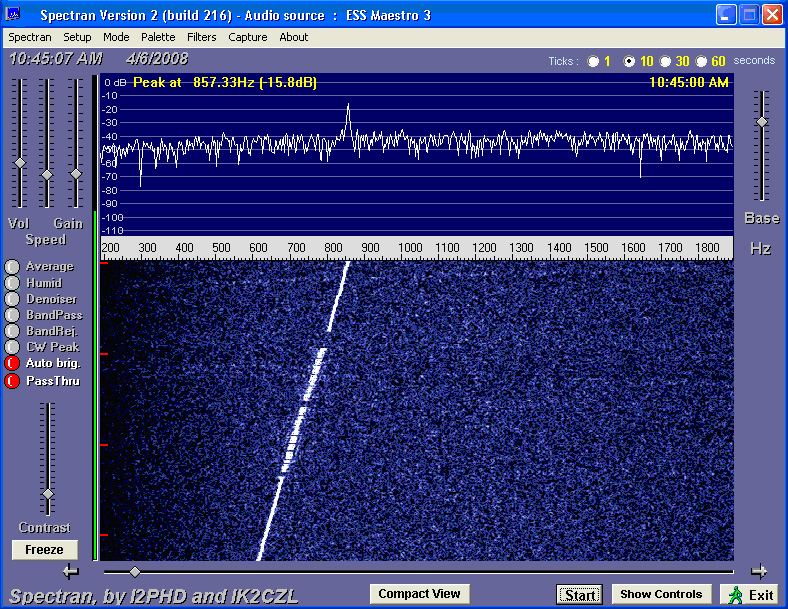Open the Filters menu
The height and width of the screenshot is (609, 788).
click(x=201, y=37)
